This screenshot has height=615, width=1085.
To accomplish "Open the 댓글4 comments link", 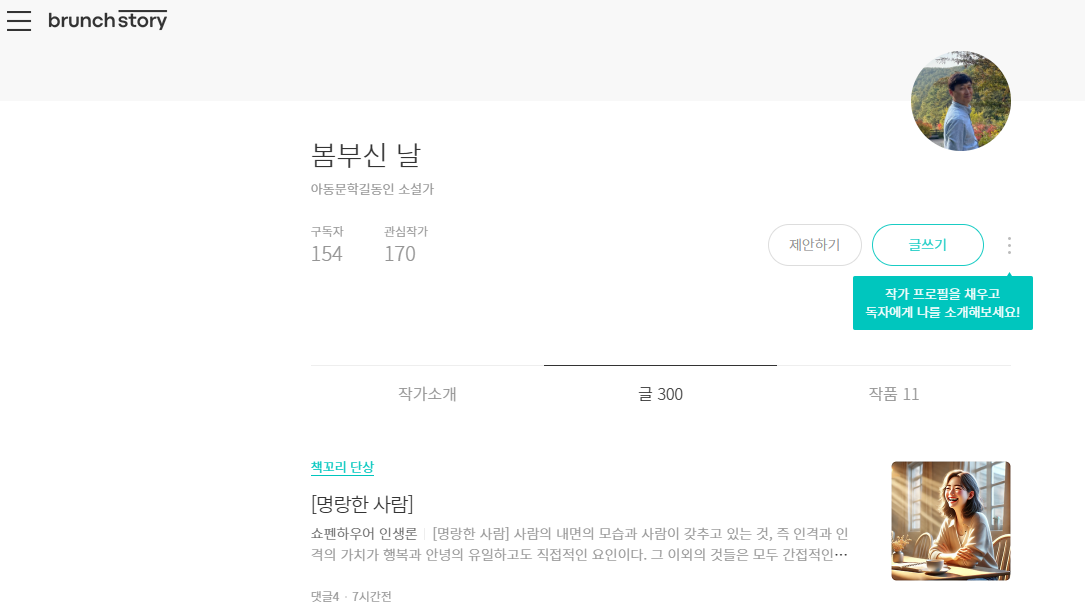I will [x=327, y=596].
